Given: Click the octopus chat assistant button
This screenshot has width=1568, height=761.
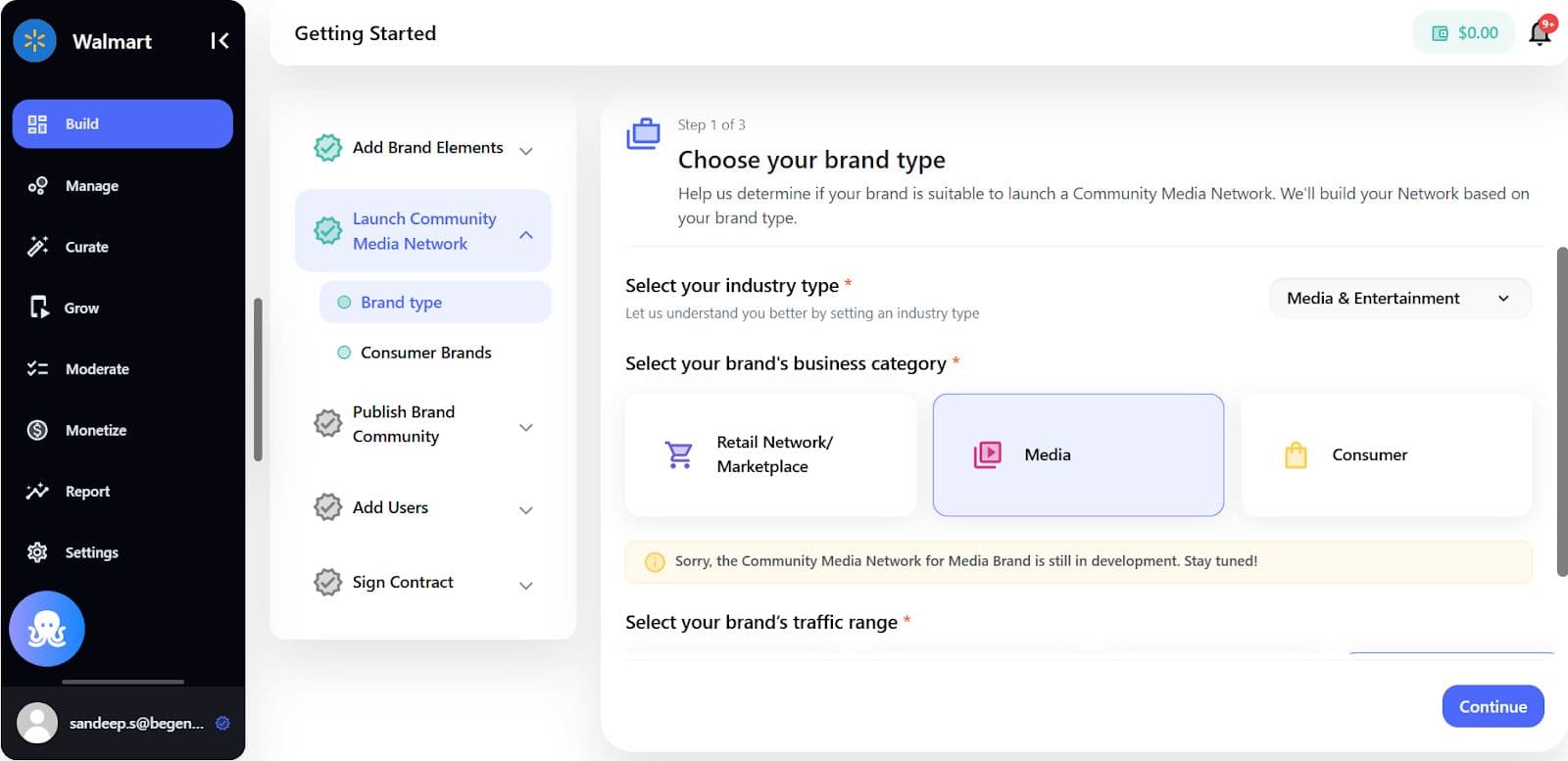Looking at the screenshot, I should click(x=47, y=629).
